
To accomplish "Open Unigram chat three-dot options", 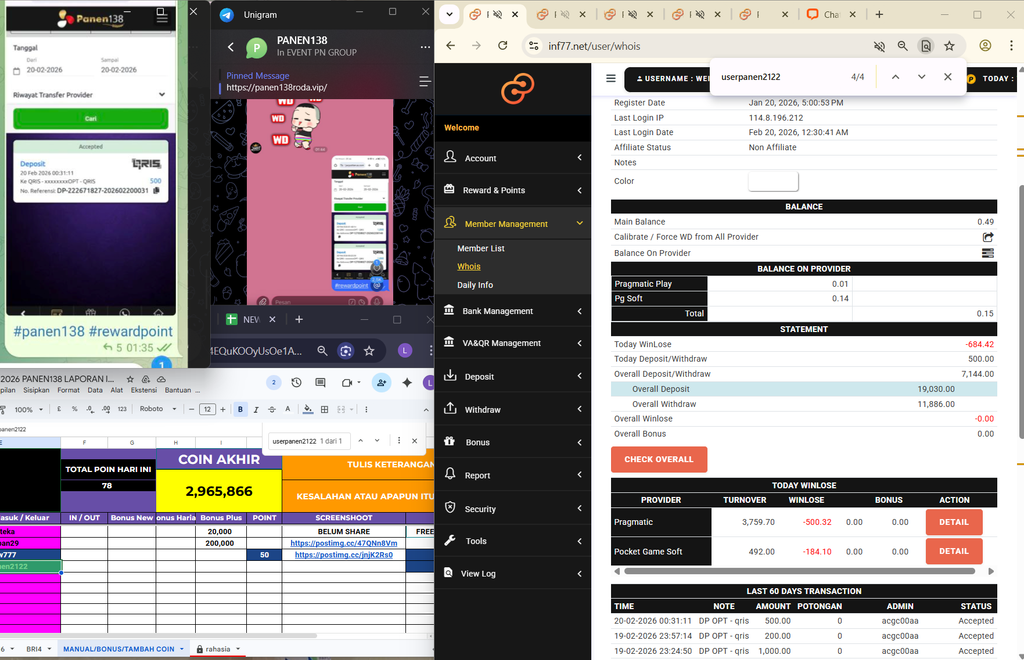I will point(425,46).
